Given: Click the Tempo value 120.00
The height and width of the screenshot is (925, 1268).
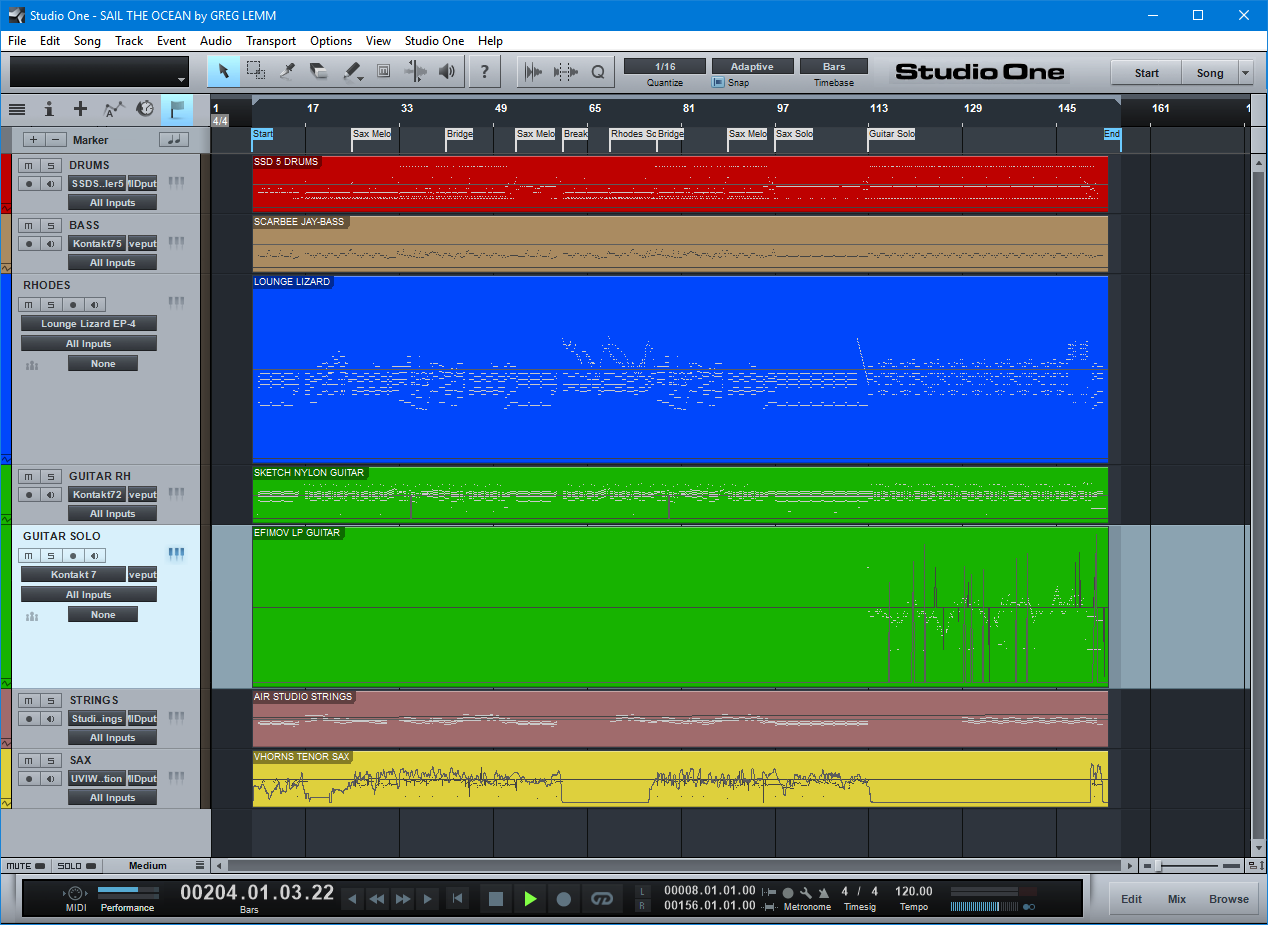Looking at the screenshot, I should 914,891.
